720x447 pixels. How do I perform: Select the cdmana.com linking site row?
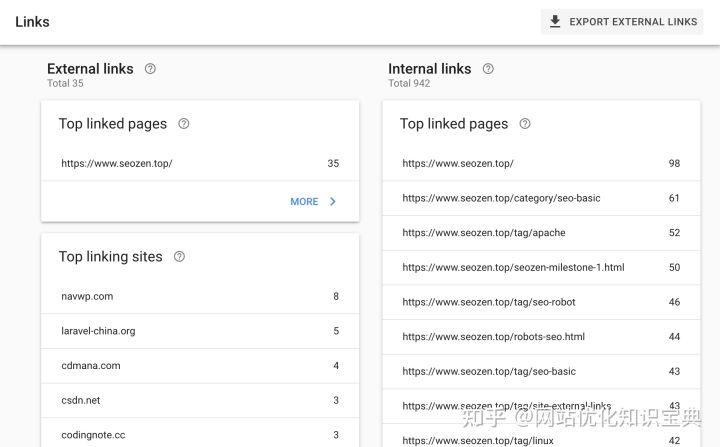[x=200, y=366]
